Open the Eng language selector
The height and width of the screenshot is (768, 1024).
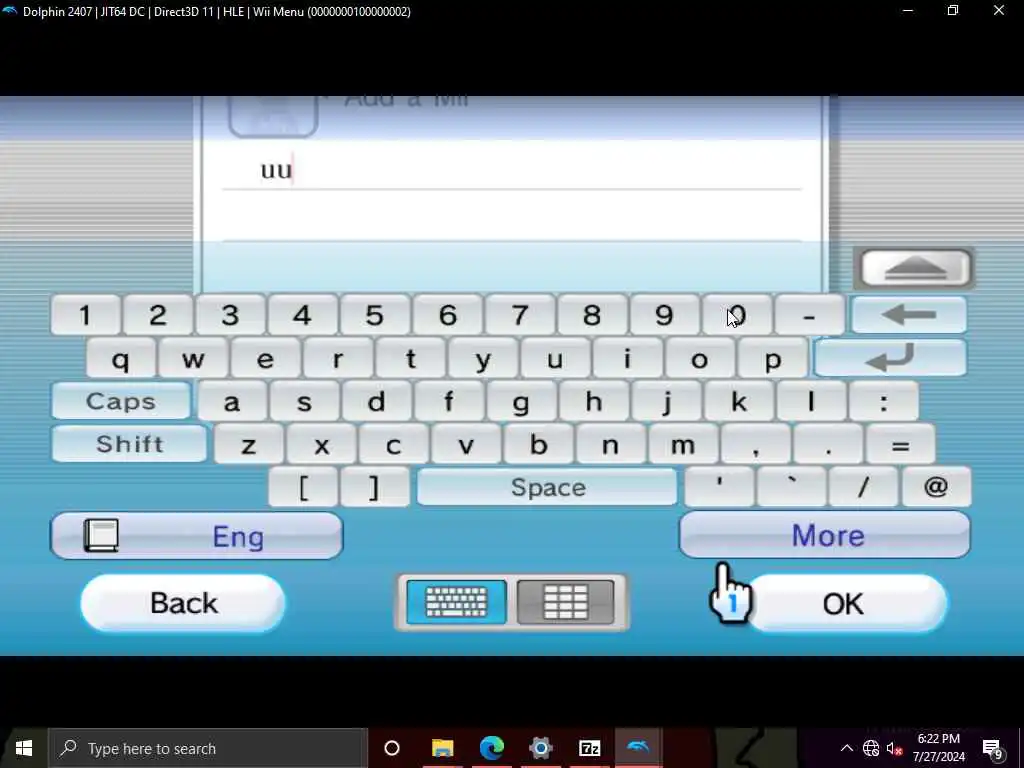pyautogui.click(x=196, y=536)
